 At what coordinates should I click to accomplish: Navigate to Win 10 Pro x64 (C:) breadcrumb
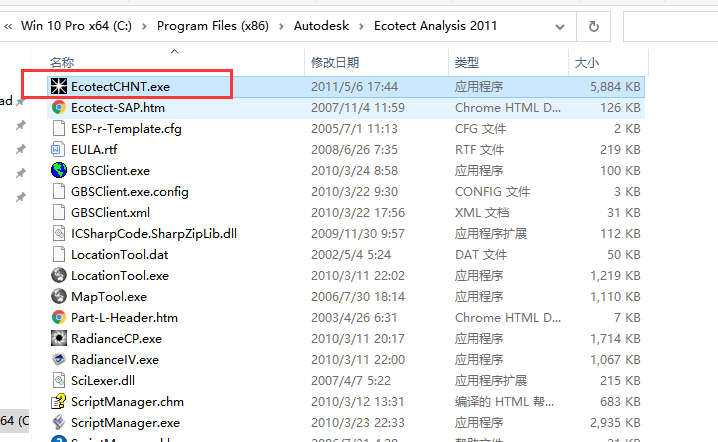click(76, 26)
